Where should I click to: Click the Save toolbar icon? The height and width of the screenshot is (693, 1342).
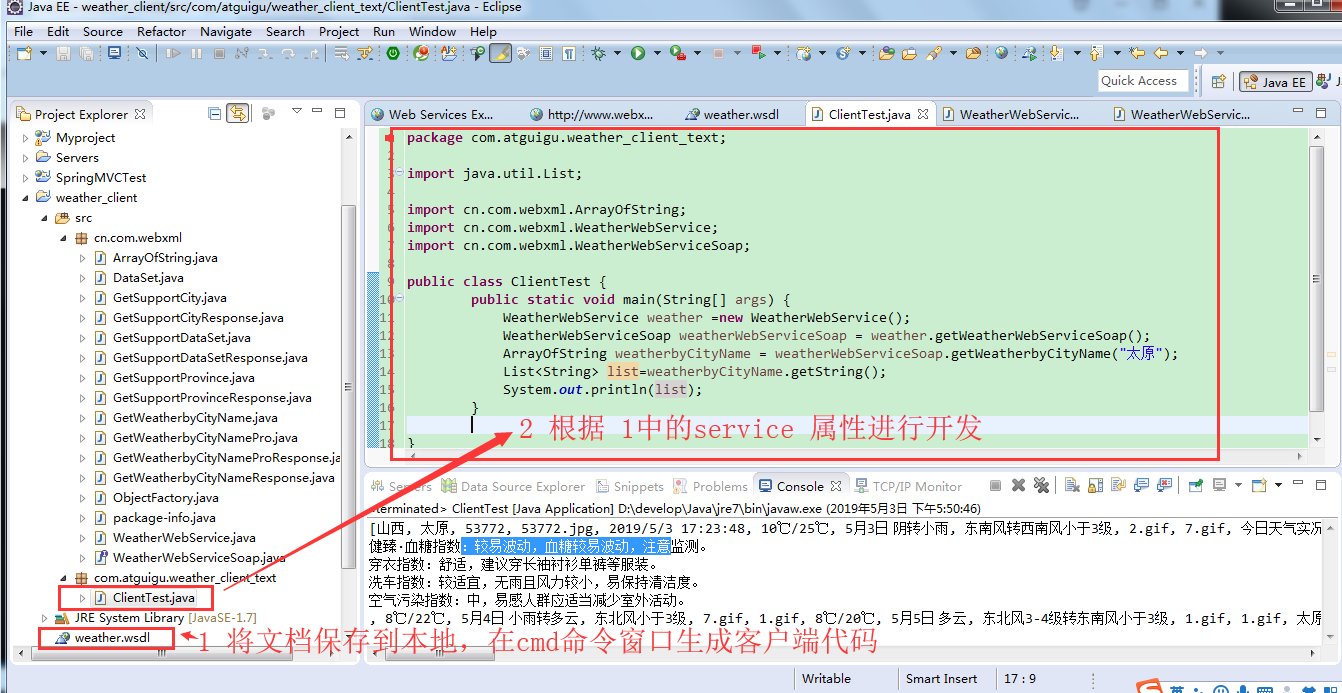pyautogui.click(x=63, y=53)
